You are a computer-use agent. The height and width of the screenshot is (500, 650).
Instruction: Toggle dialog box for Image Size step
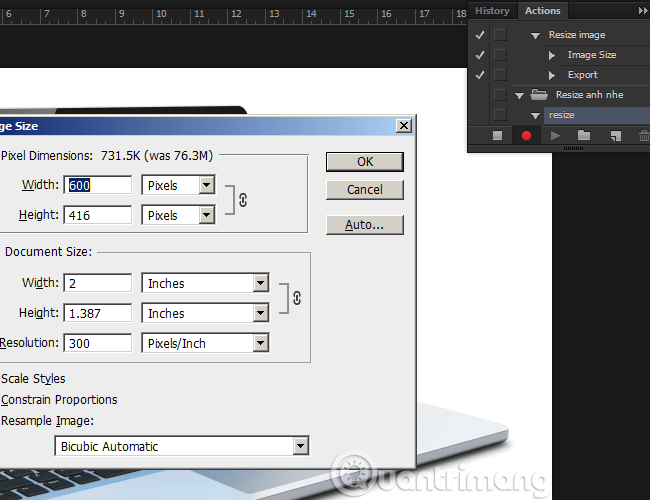click(500, 55)
